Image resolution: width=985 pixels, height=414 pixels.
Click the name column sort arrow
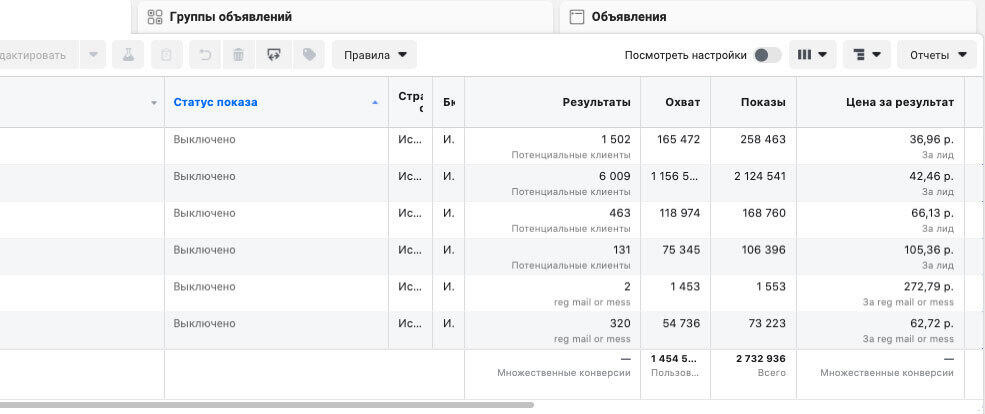(155, 103)
